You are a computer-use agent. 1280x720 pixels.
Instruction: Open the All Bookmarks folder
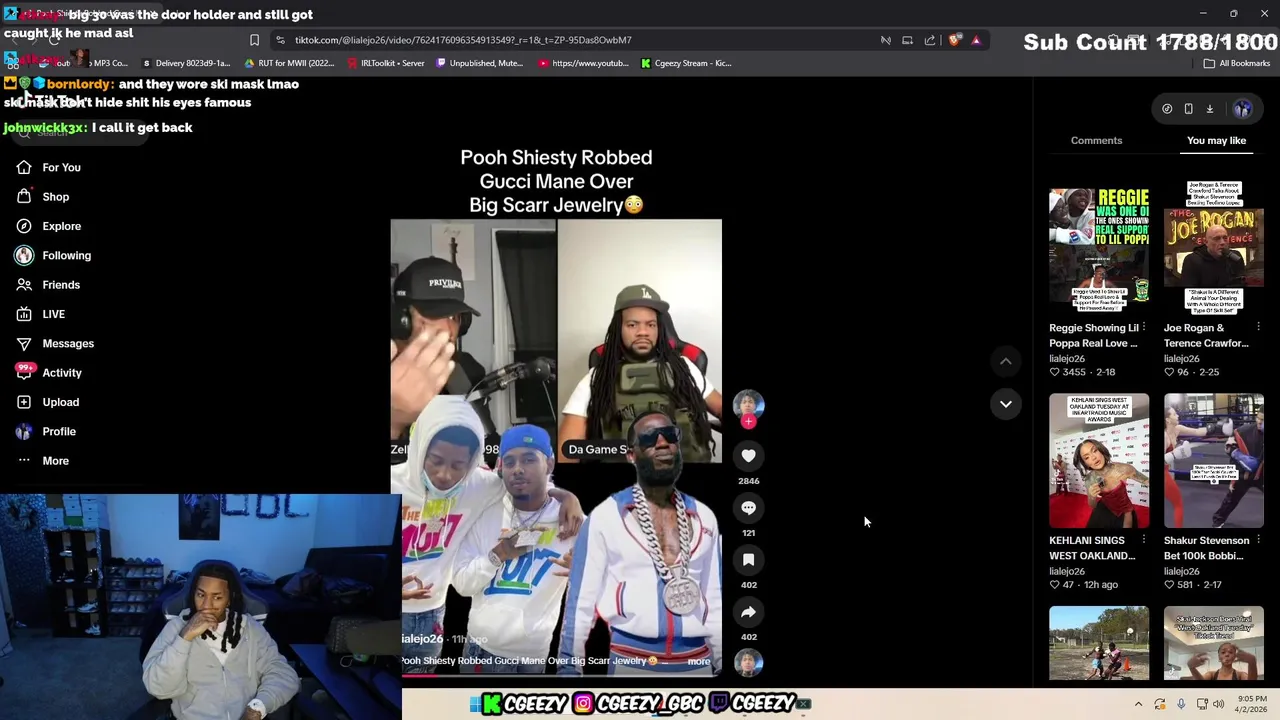(1237, 63)
